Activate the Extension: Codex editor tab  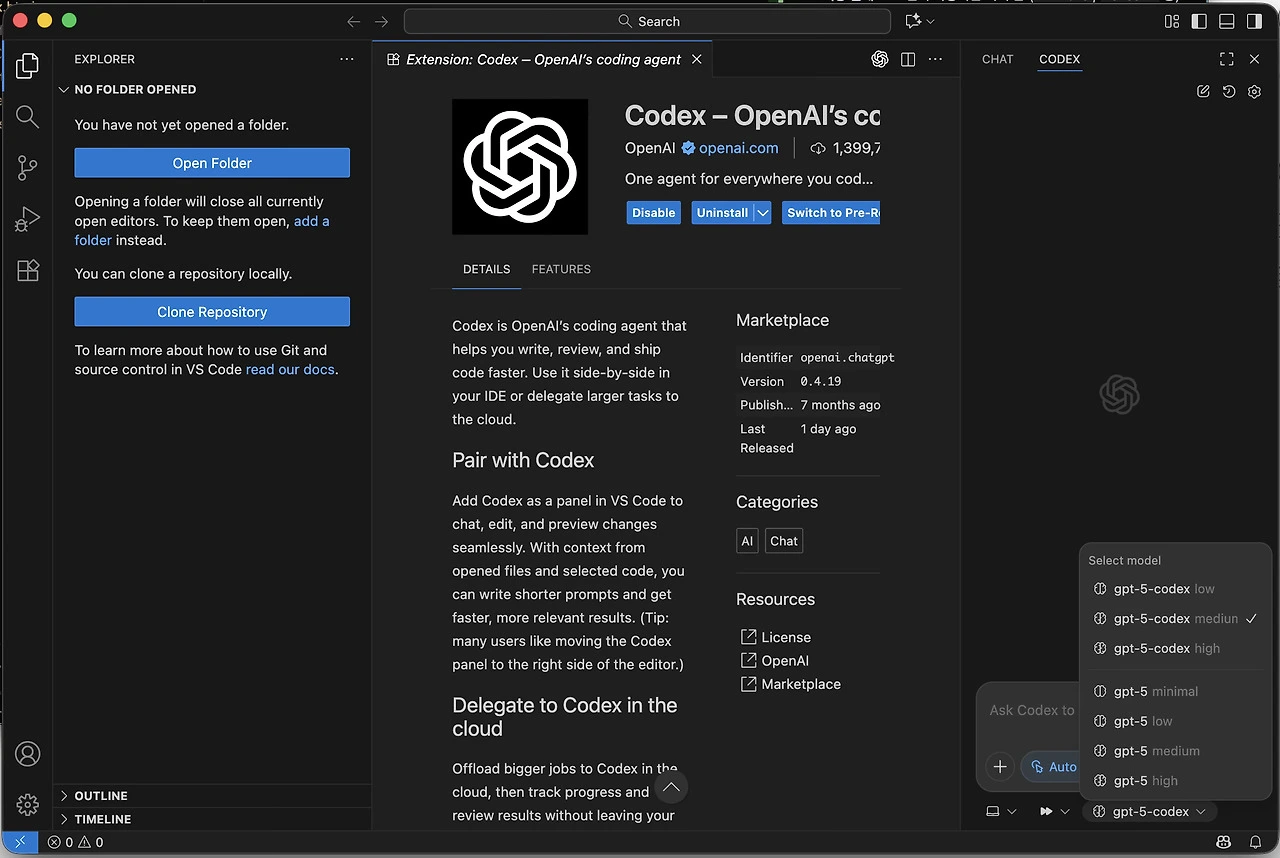pos(545,59)
